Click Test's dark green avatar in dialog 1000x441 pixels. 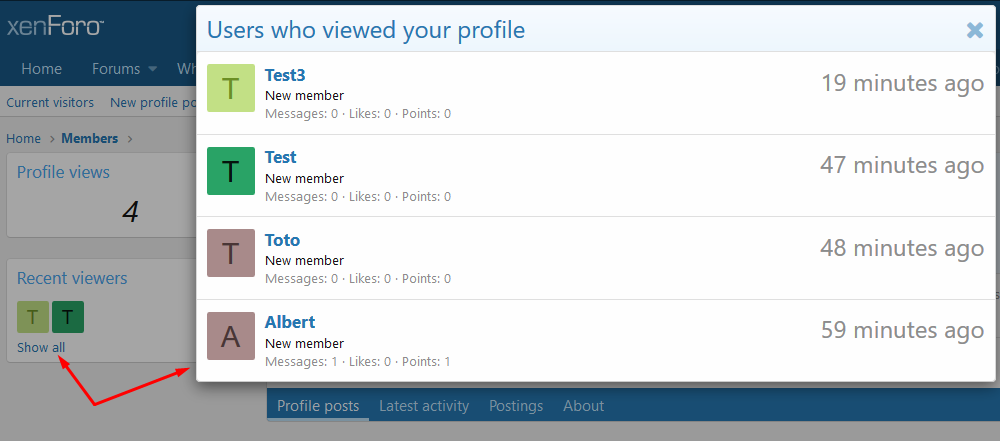pyautogui.click(x=231, y=171)
